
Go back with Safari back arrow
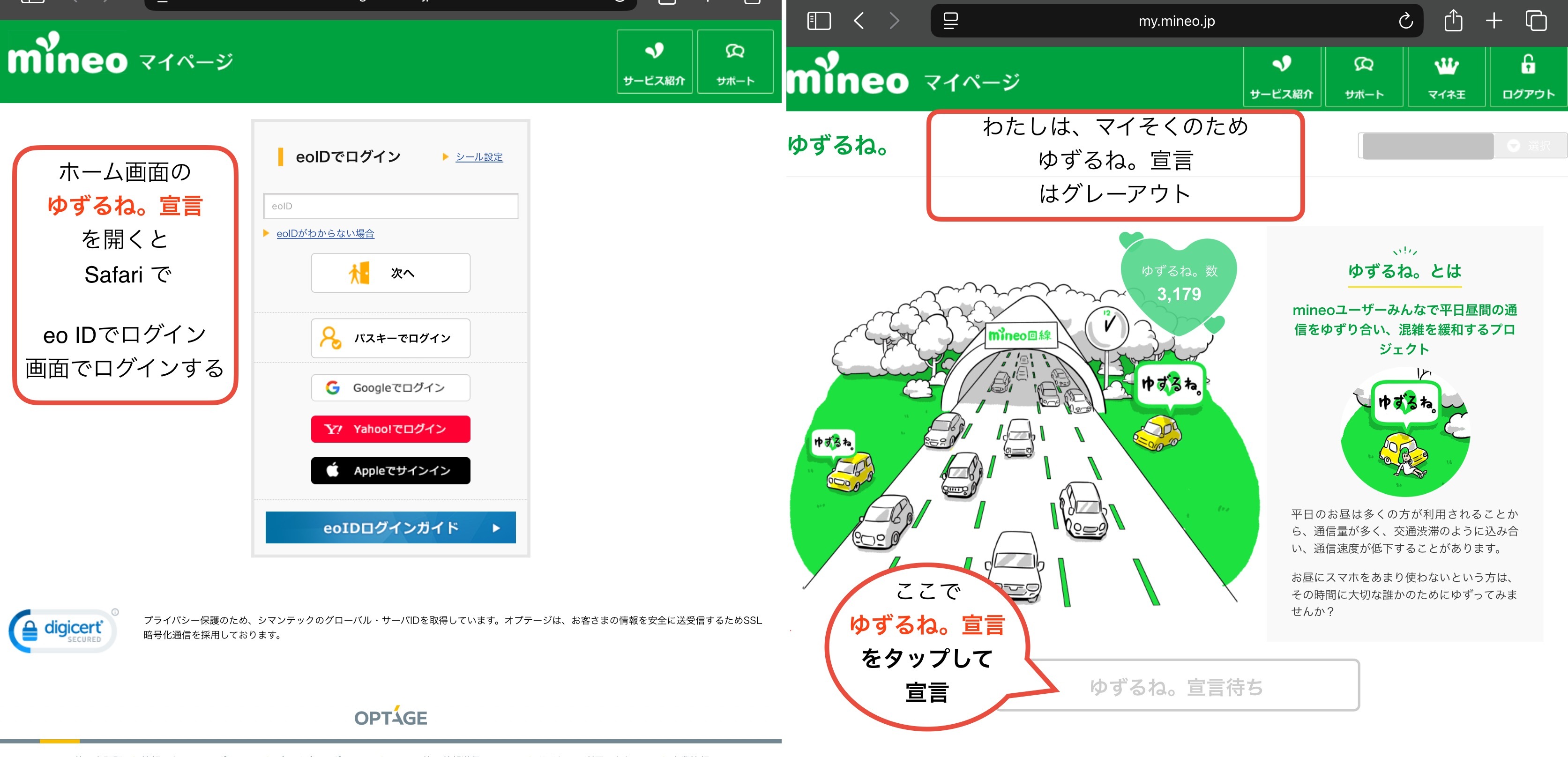pos(859,21)
